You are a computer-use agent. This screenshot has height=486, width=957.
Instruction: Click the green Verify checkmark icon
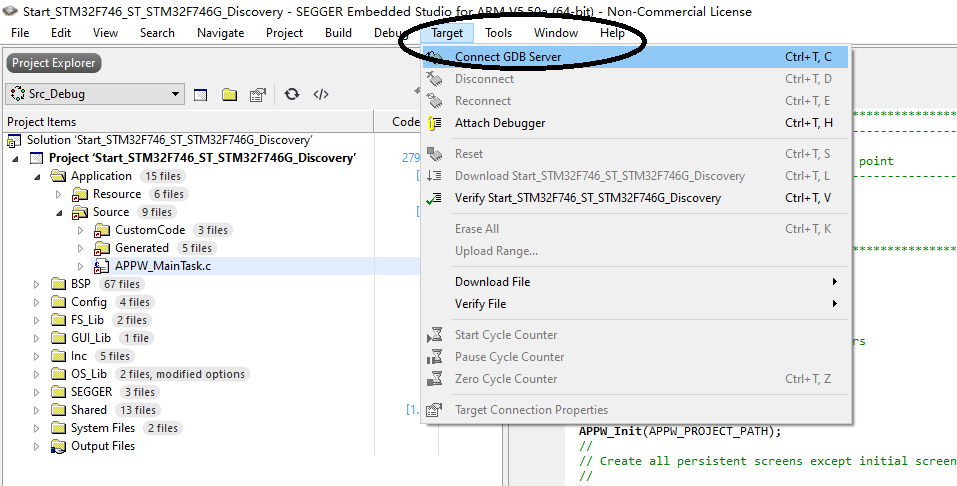click(x=435, y=198)
